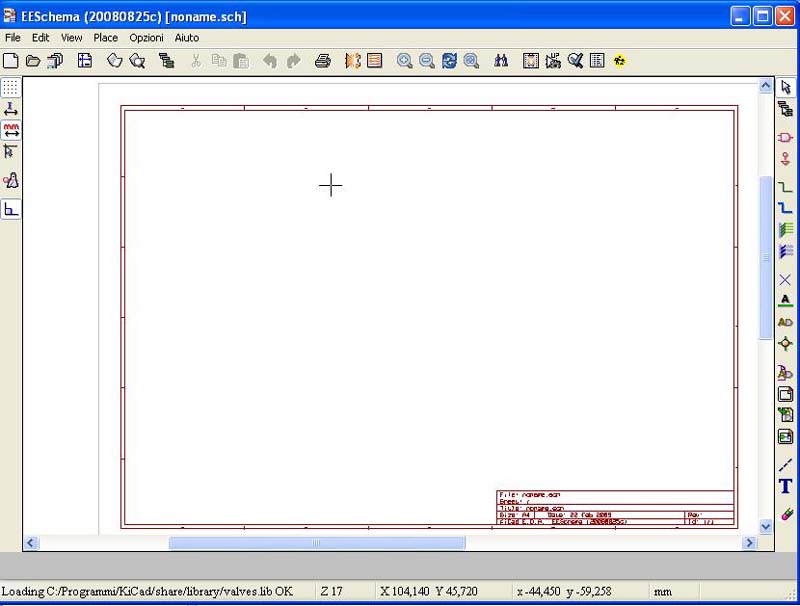Select the place text tool

[x=786, y=486]
